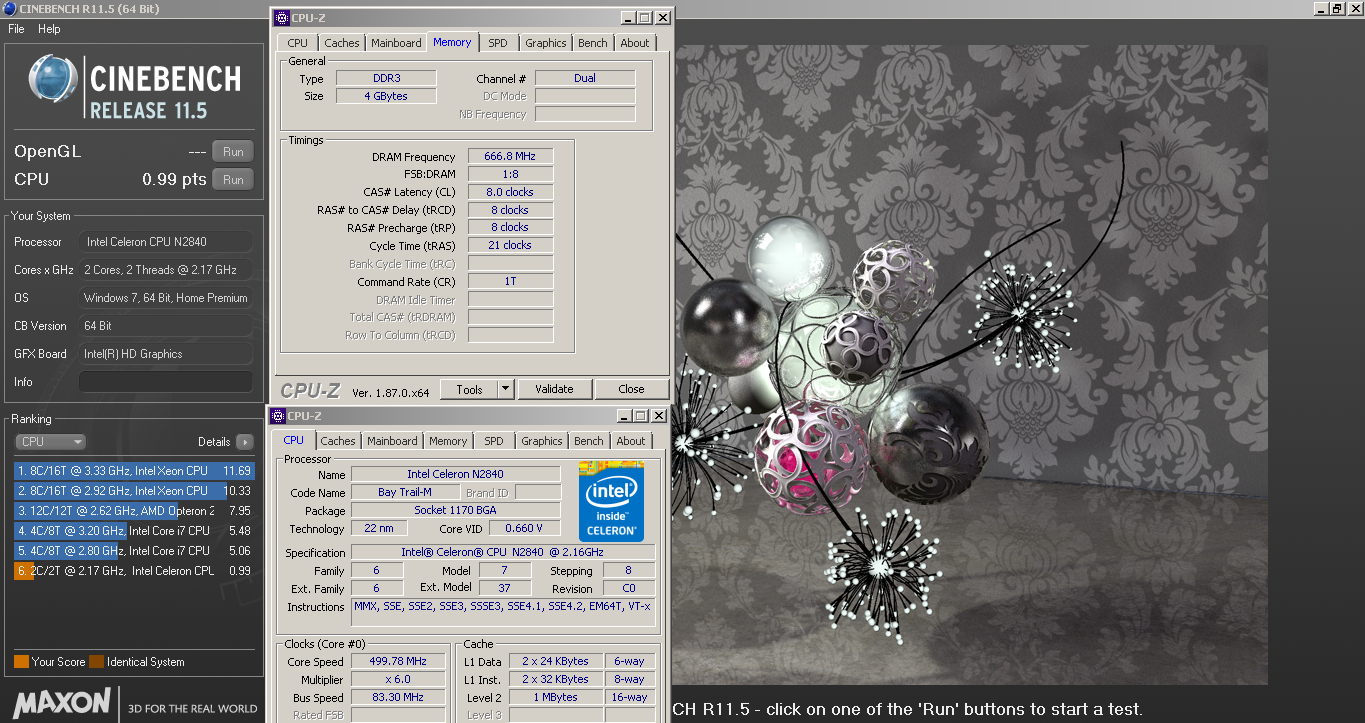The width and height of the screenshot is (1365, 723).
Task: Click the Command Rate value 1T
Action: click(510, 281)
